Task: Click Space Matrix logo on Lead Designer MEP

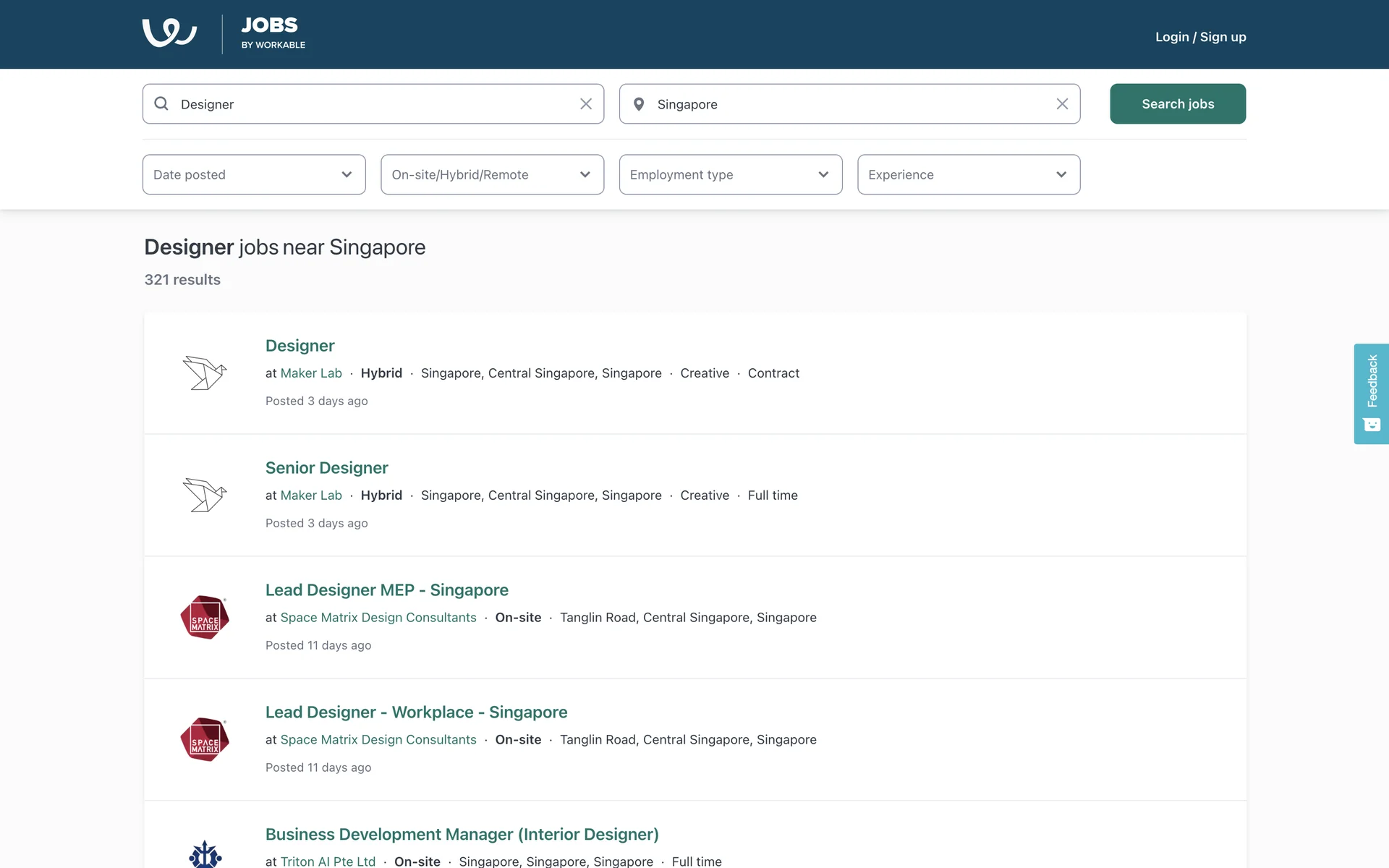Action: (x=205, y=617)
